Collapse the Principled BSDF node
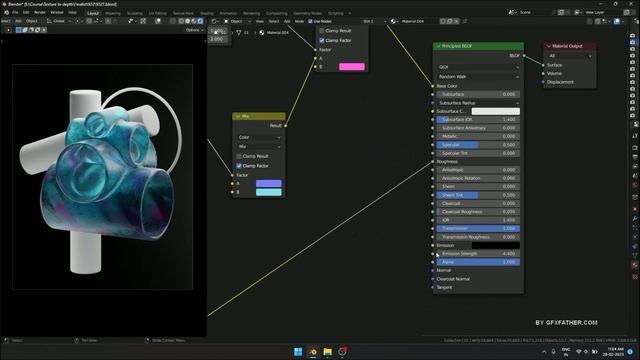Screen dimensions: 640x360 pos(438,47)
